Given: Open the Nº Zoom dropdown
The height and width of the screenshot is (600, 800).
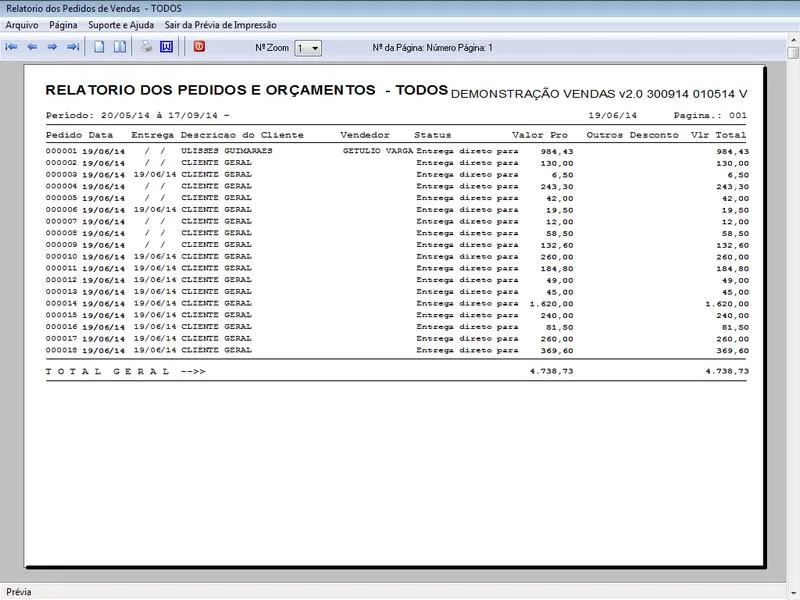Looking at the screenshot, I should 314,48.
